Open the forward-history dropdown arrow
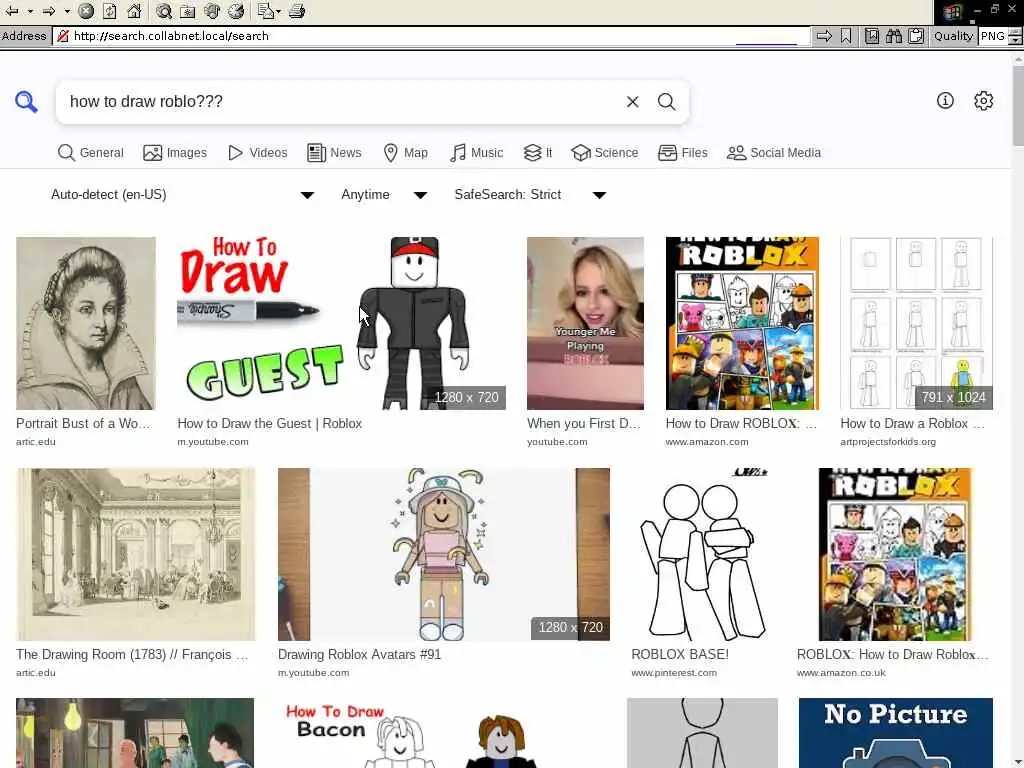The image size is (1024, 768). click(67, 11)
